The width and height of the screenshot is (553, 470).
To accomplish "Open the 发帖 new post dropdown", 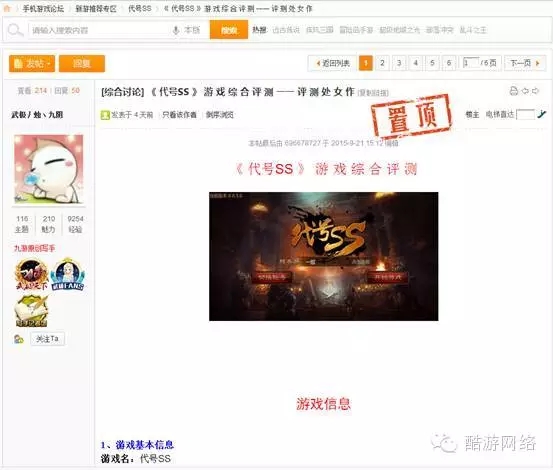I will click(32, 63).
